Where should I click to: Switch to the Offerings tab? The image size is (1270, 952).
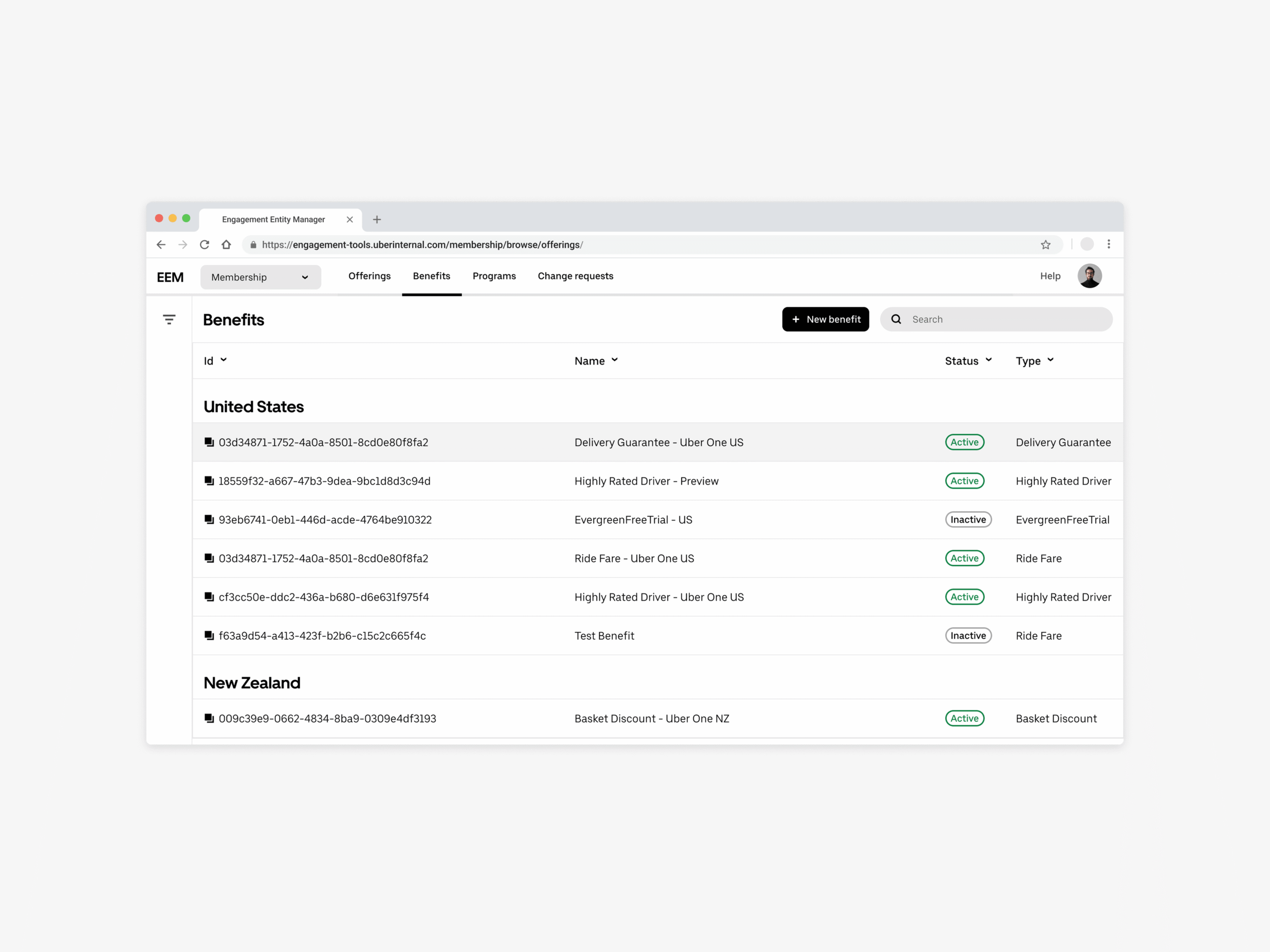pos(369,276)
